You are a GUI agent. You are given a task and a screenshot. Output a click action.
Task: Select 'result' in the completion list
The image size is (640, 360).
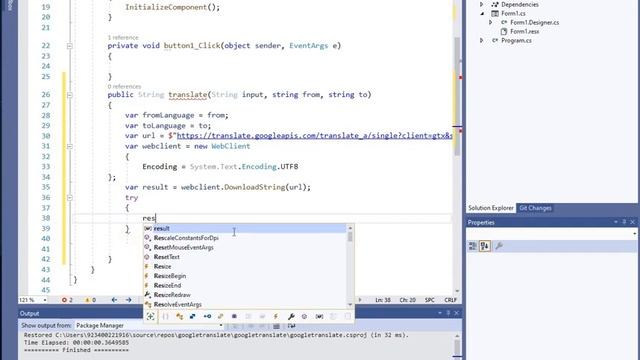point(244,229)
